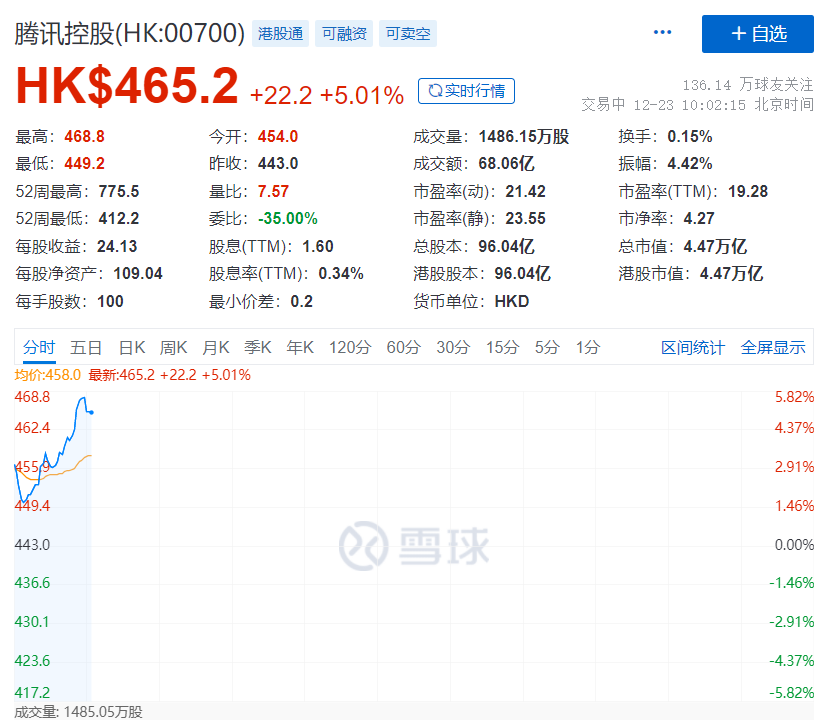The height and width of the screenshot is (720, 825).
Task: Show the 月K chart
Action: point(216,347)
